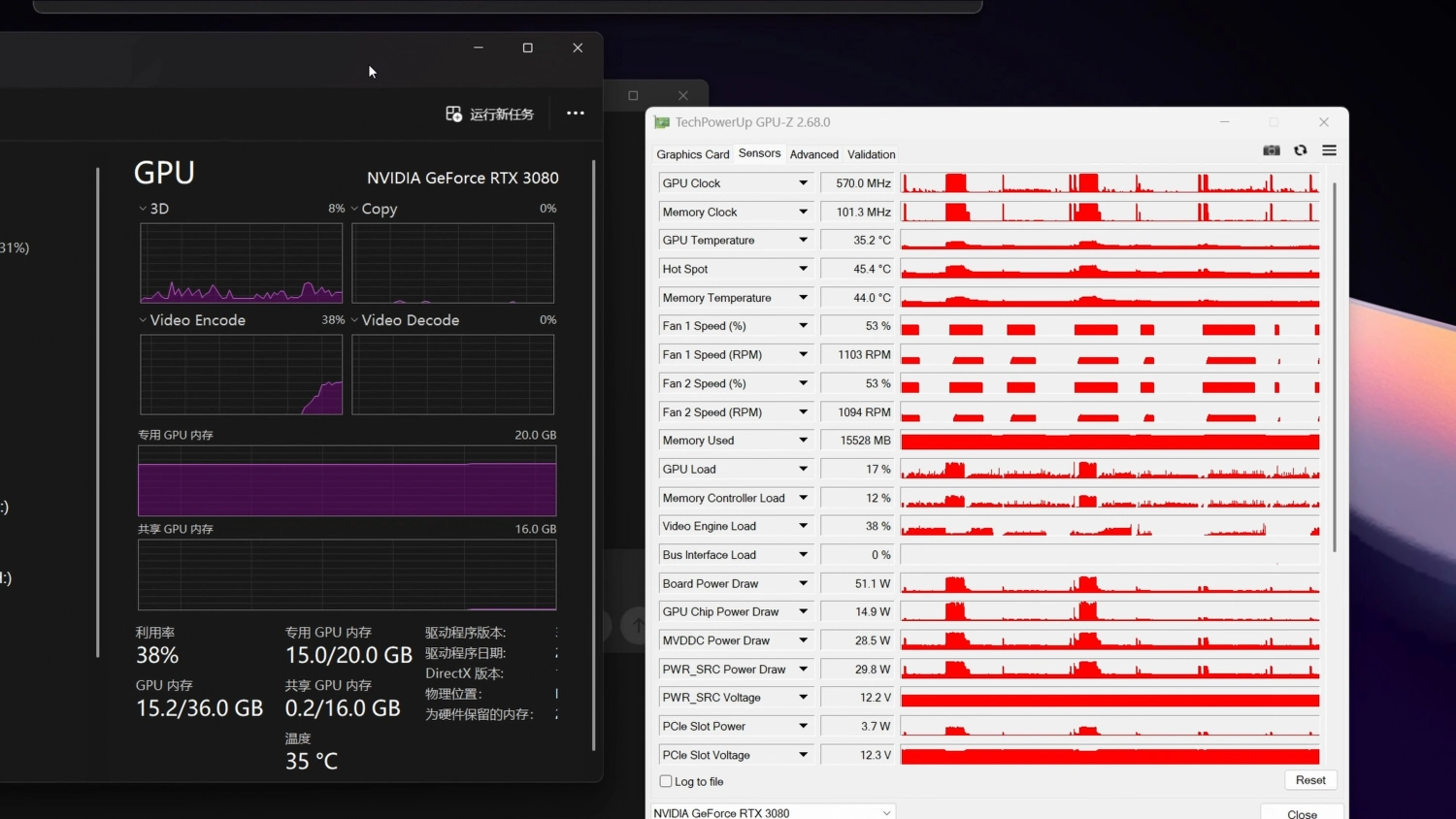Open the Fan 1 Speed (RPM) dropdown

point(803,354)
